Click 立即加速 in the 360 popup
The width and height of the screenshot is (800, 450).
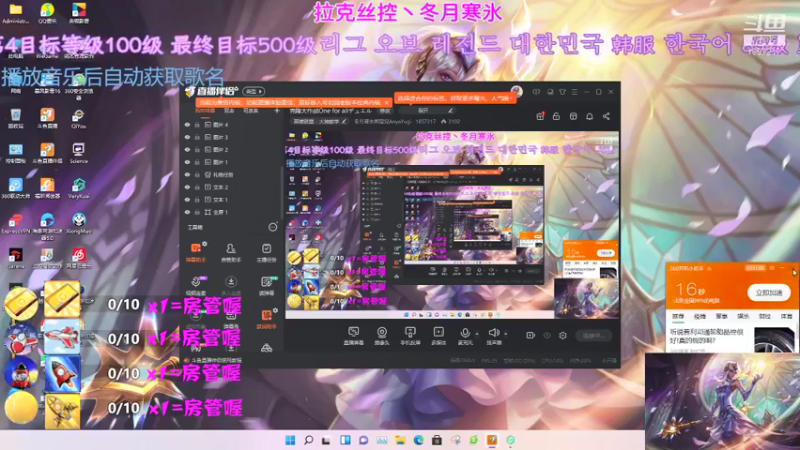769,292
